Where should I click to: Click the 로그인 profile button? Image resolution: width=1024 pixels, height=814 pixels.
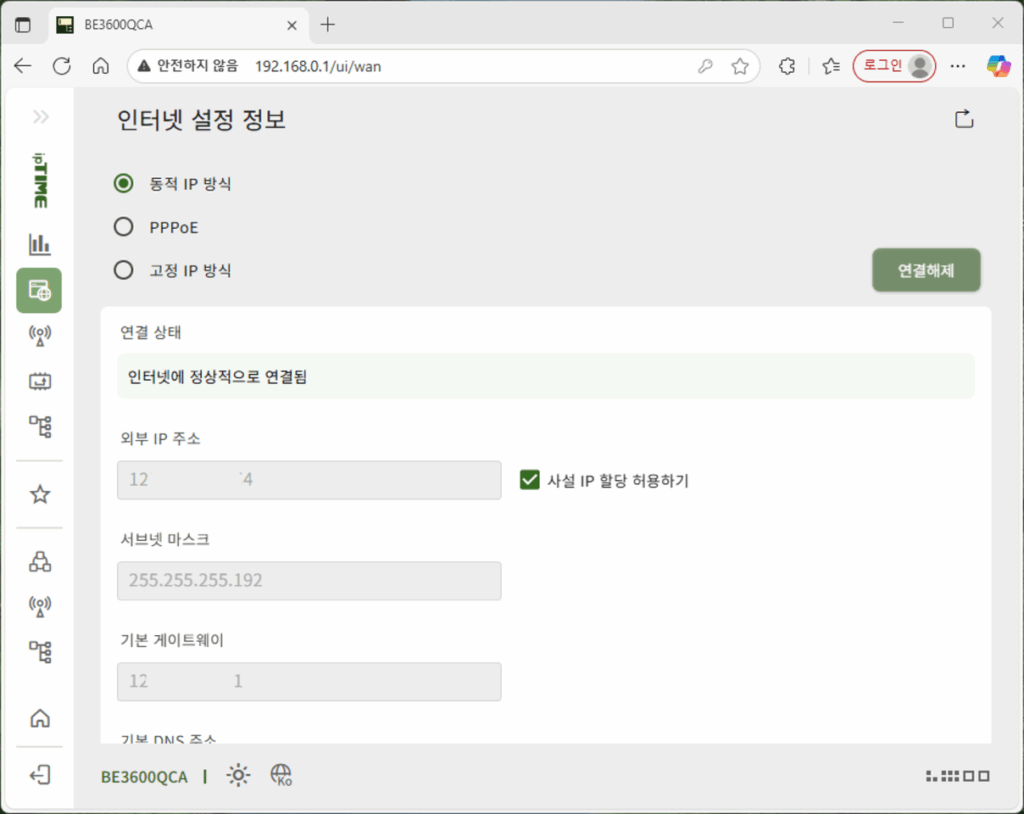click(894, 66)
